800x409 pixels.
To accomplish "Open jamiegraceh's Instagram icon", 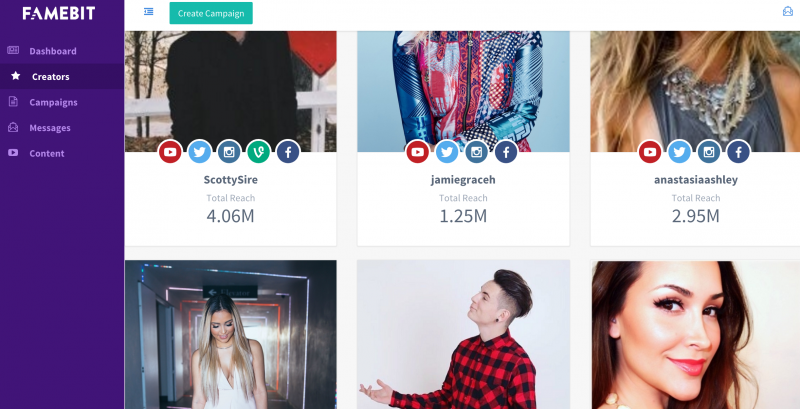I will coord(477,151).
